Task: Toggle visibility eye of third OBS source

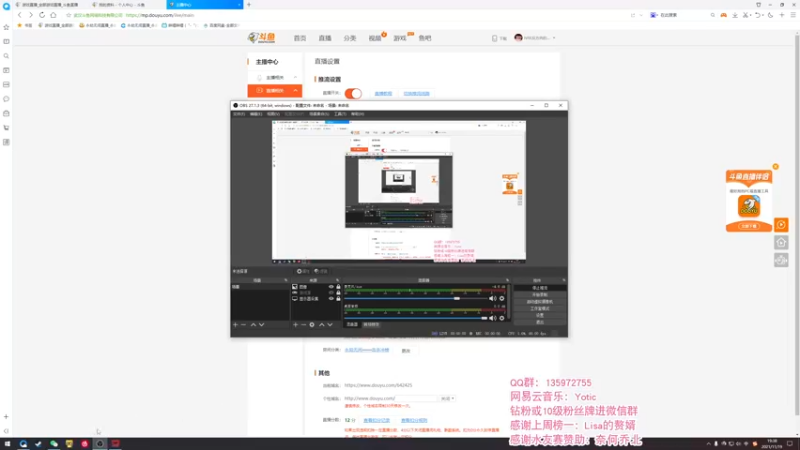Action: point(331,299)
